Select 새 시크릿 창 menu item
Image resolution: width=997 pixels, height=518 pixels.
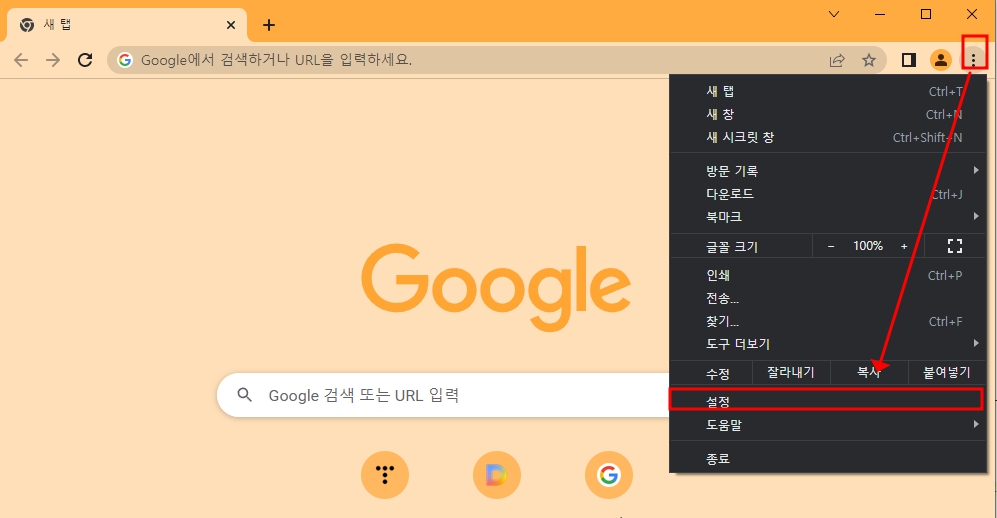(828, 137)
